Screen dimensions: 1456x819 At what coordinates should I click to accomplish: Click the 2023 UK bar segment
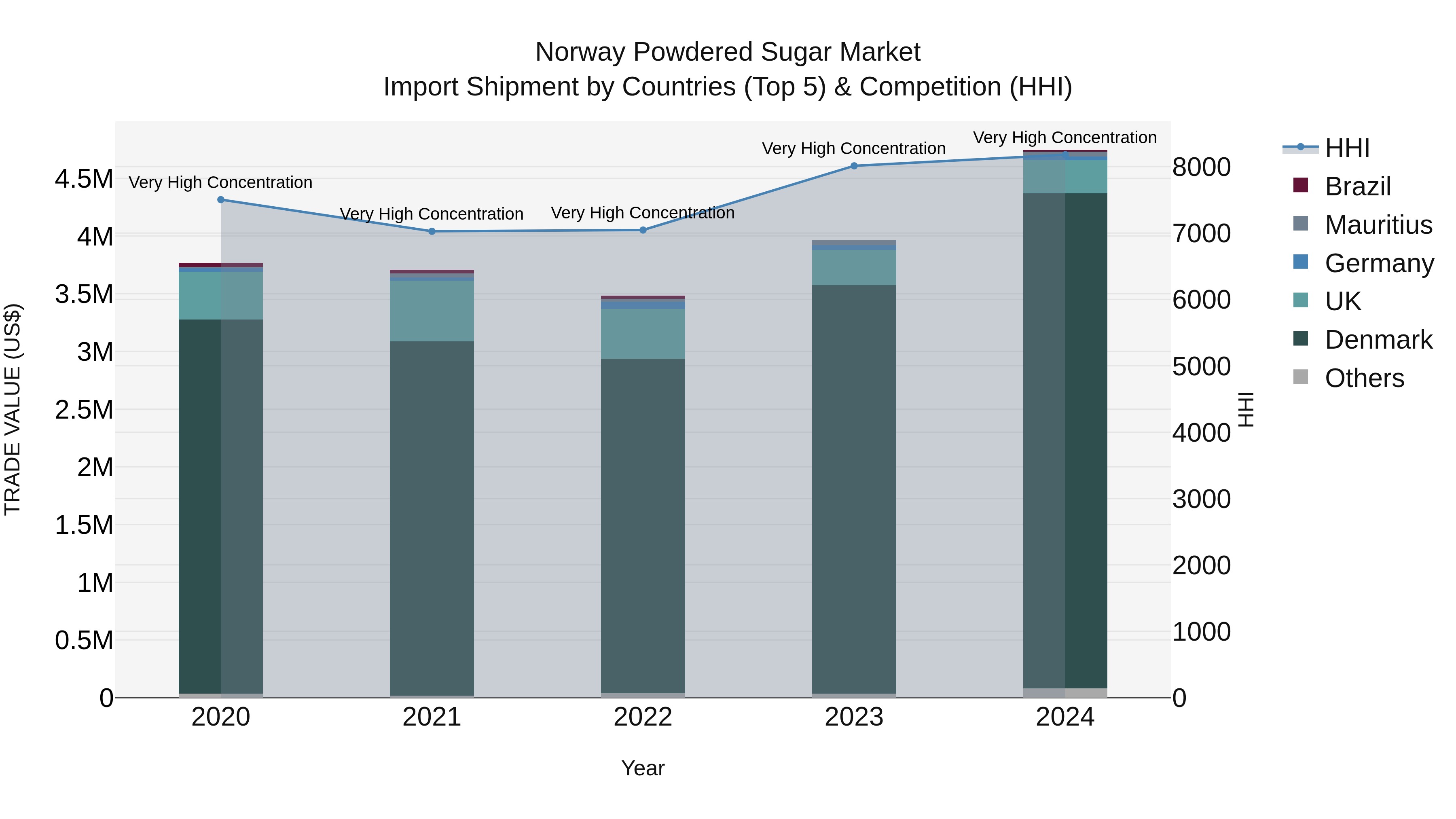click(x=854, y=267)
